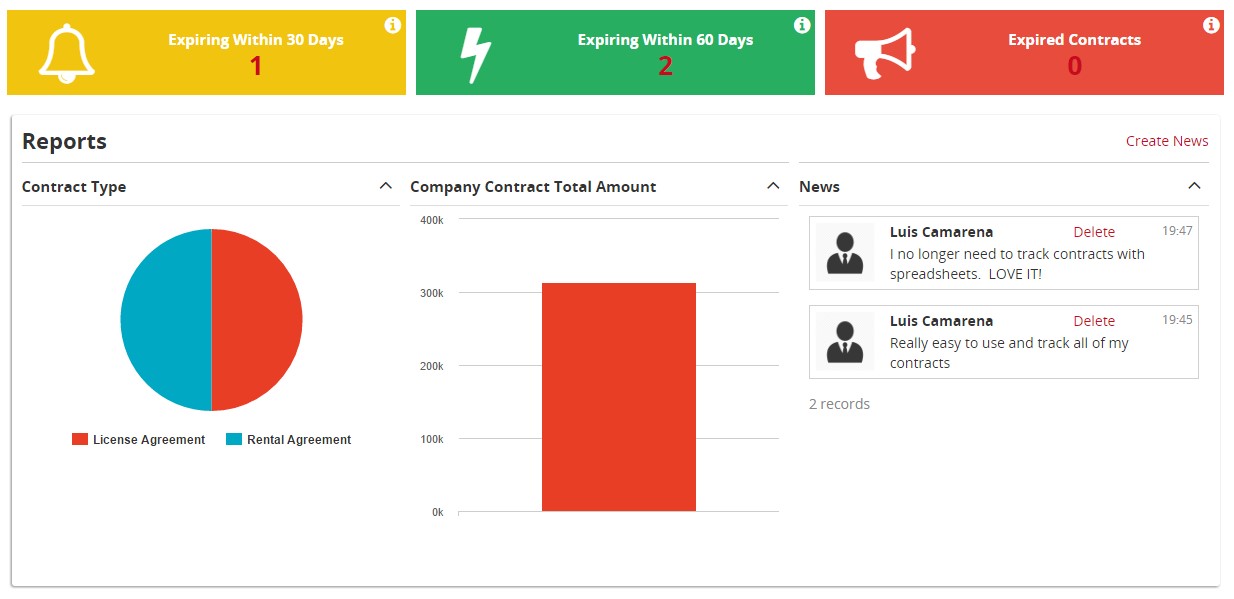This screenshot has width=1234, height=599.
Task: Click the megaphone icon on red card
Action: [x=885, y=53]
